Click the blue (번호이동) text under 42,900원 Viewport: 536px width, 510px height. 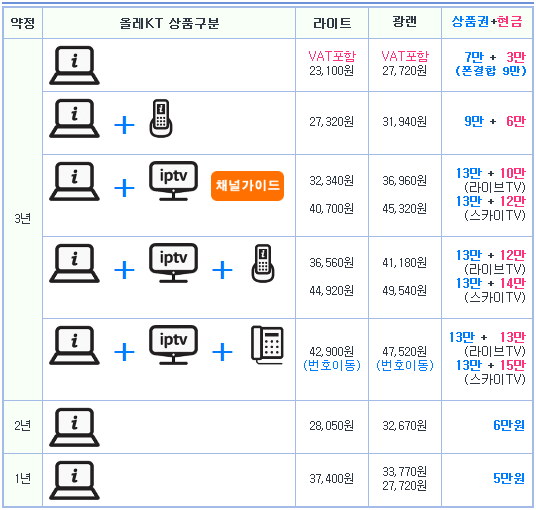332,365
